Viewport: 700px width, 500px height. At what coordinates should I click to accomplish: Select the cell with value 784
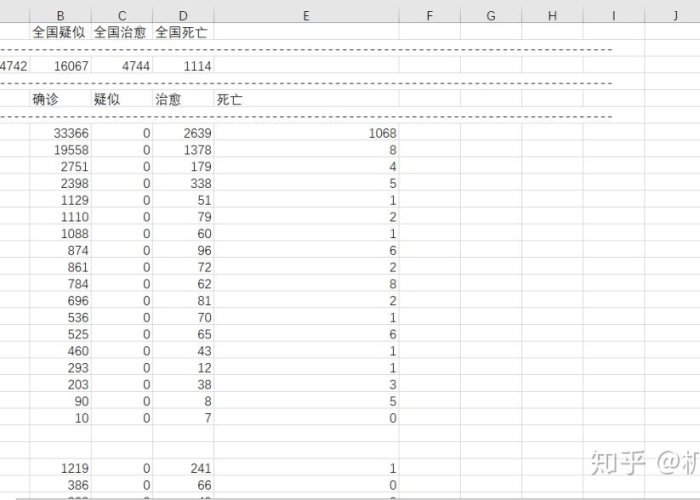[x=60, y=283]
